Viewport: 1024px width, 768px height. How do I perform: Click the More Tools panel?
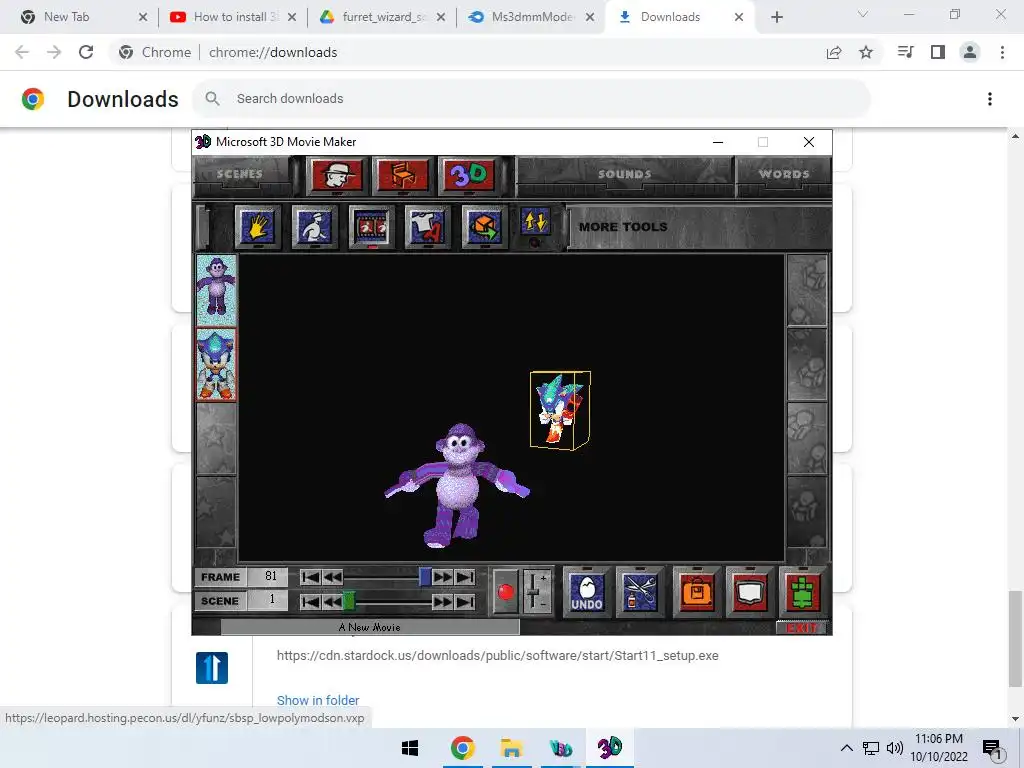pos(699,227)
